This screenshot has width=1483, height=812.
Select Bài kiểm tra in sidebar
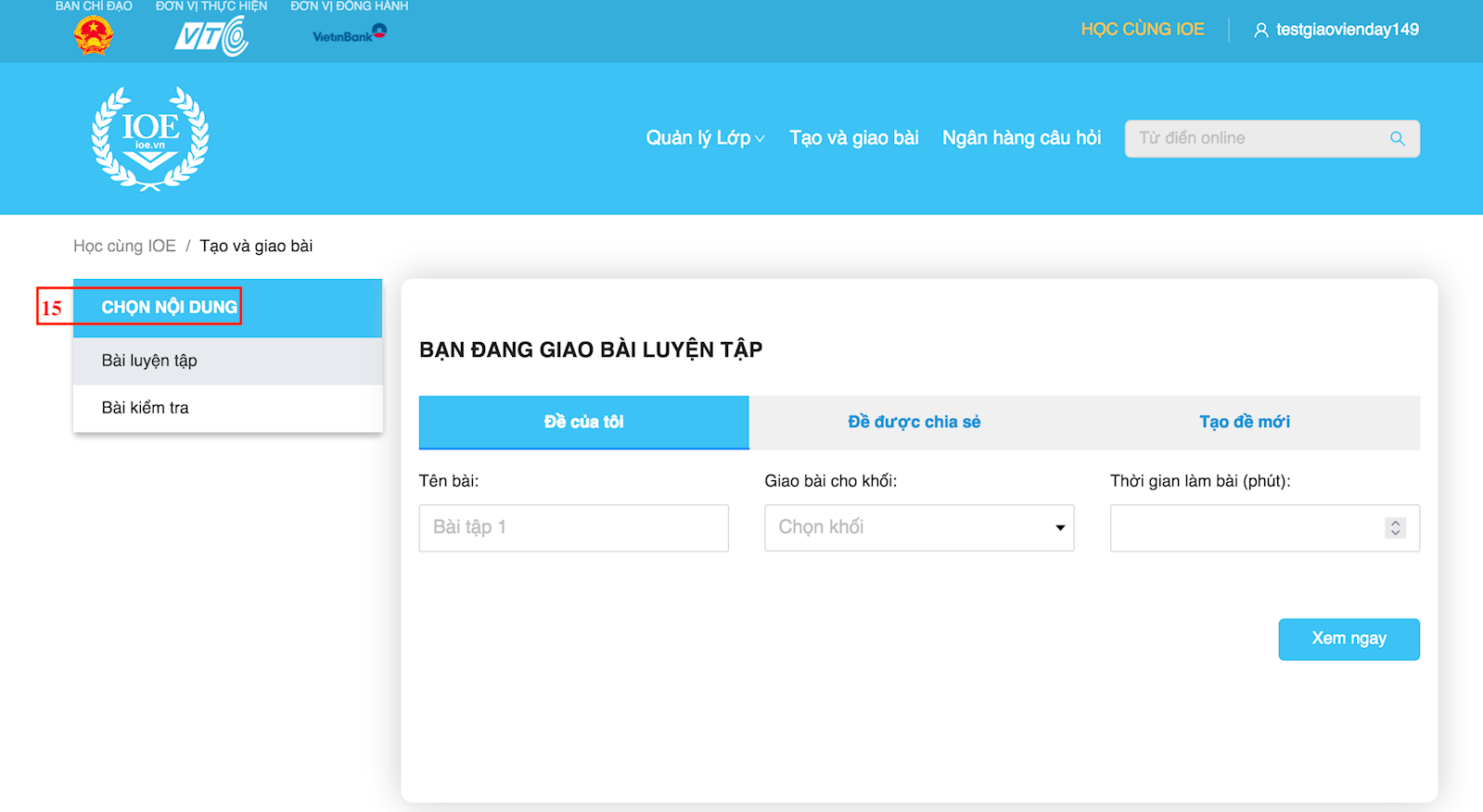pos(146,408)
